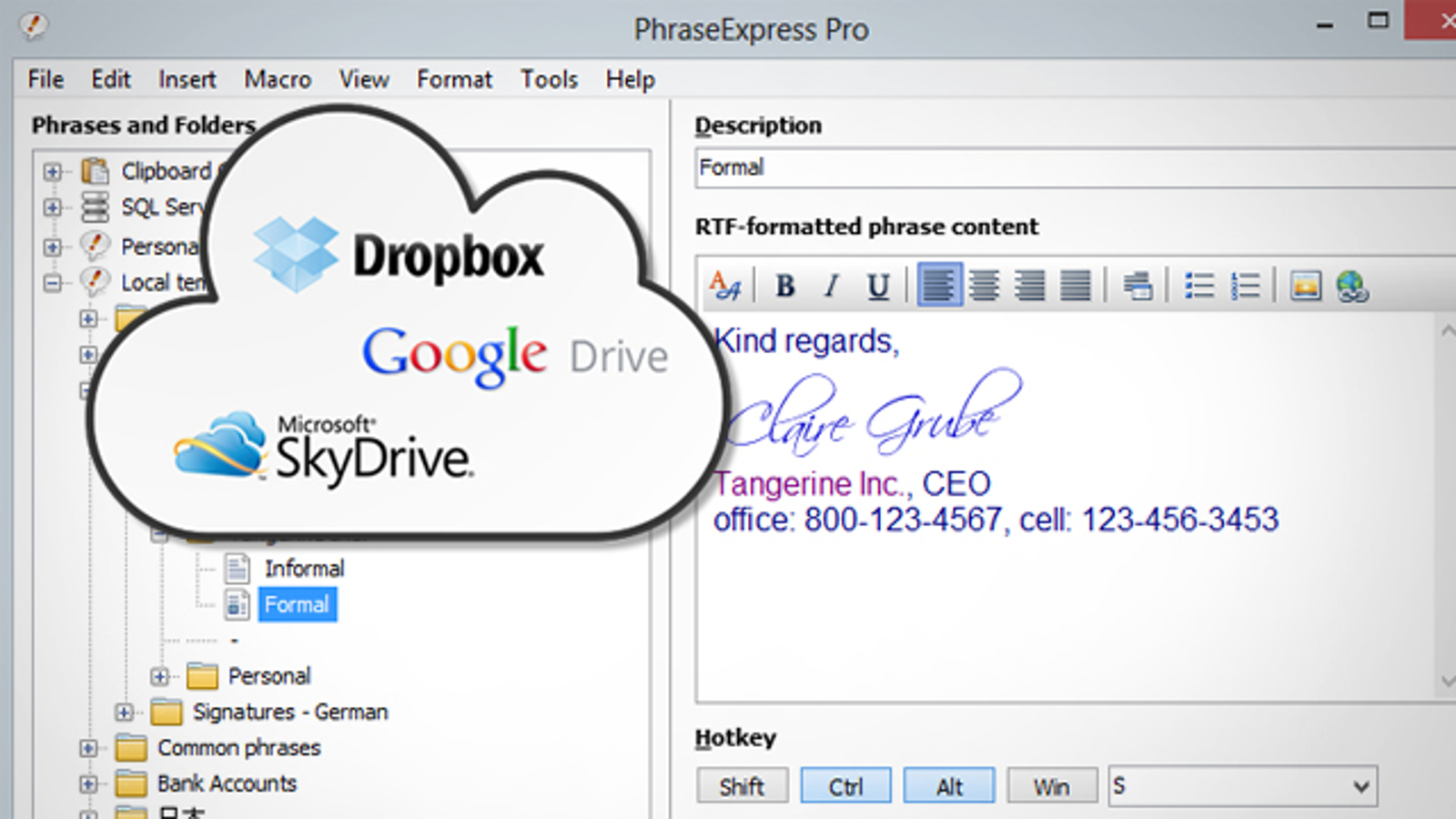Expand the Personal folder node

point(160,676)
